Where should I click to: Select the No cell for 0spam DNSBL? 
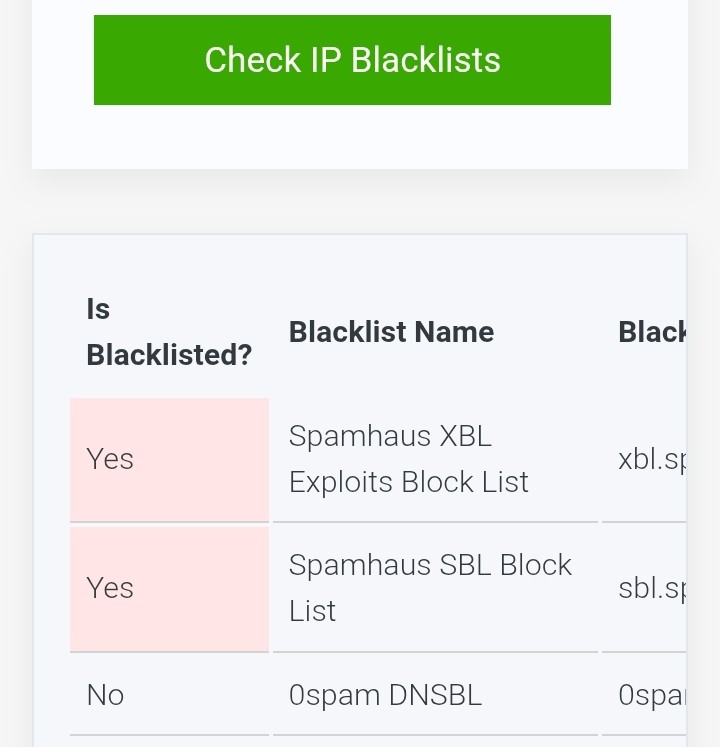tap(169, 695)
